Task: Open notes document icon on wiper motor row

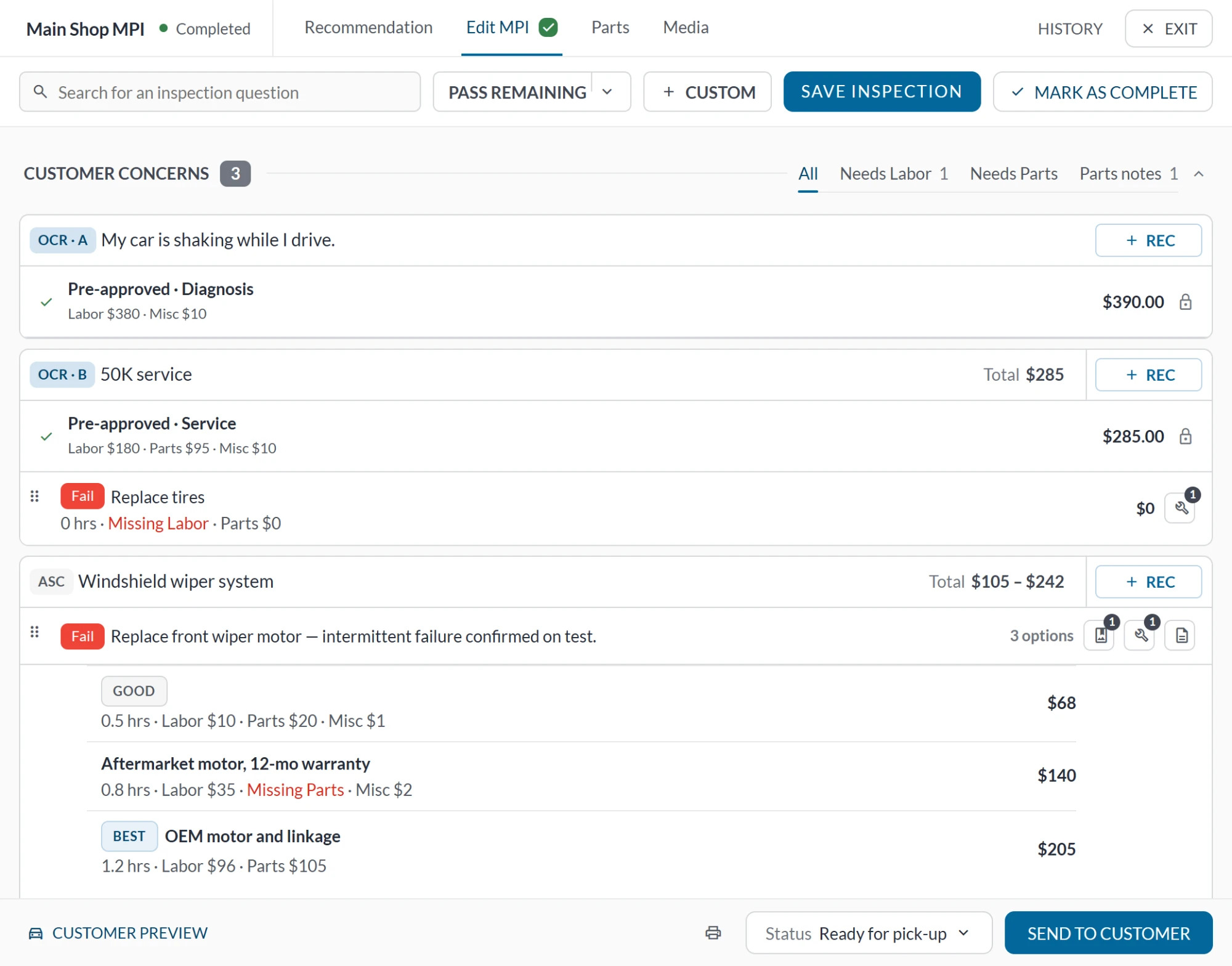Action: coord(1180,635)
